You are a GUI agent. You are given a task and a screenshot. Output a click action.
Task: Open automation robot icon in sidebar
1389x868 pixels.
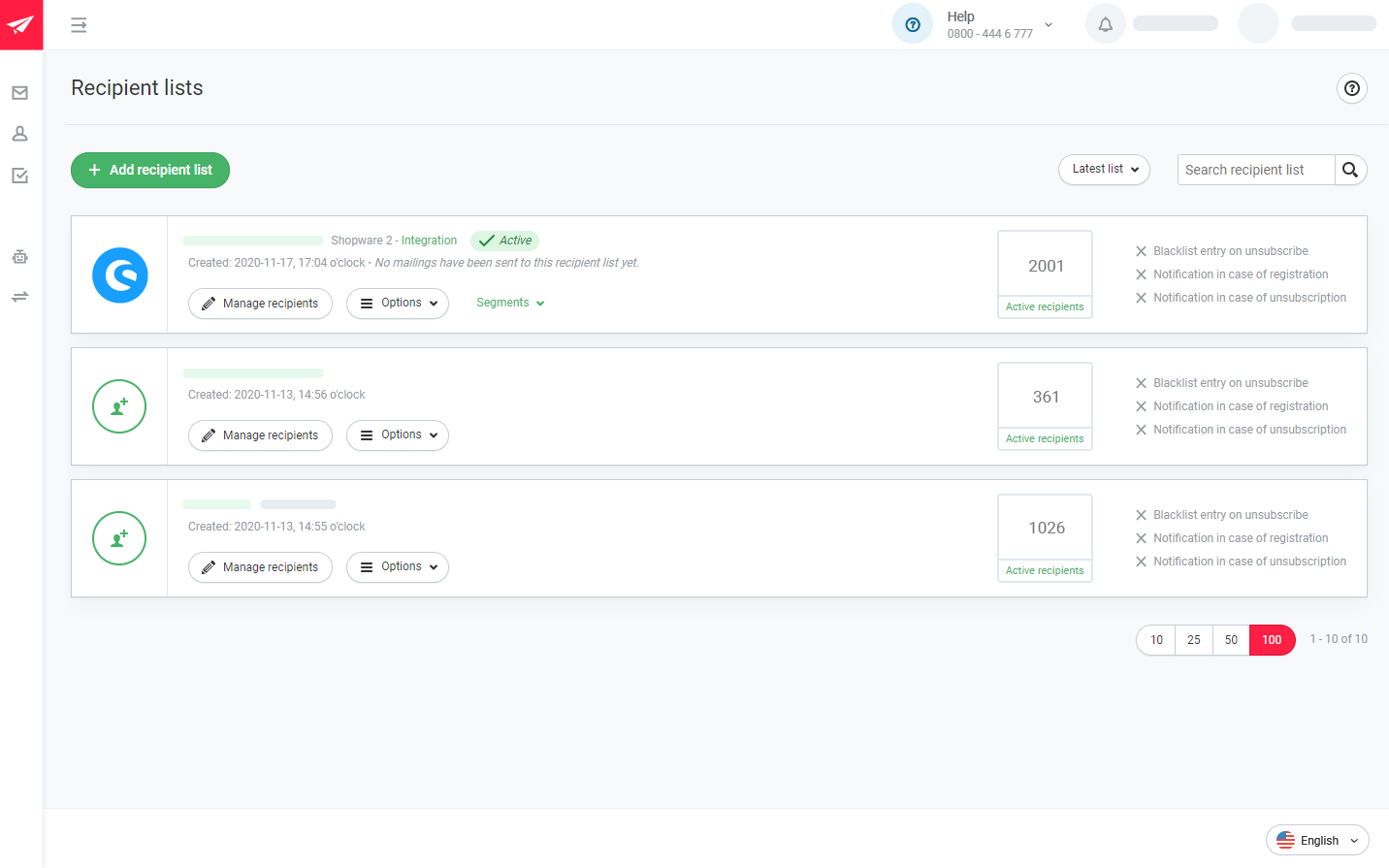click(x=19, y=257)
